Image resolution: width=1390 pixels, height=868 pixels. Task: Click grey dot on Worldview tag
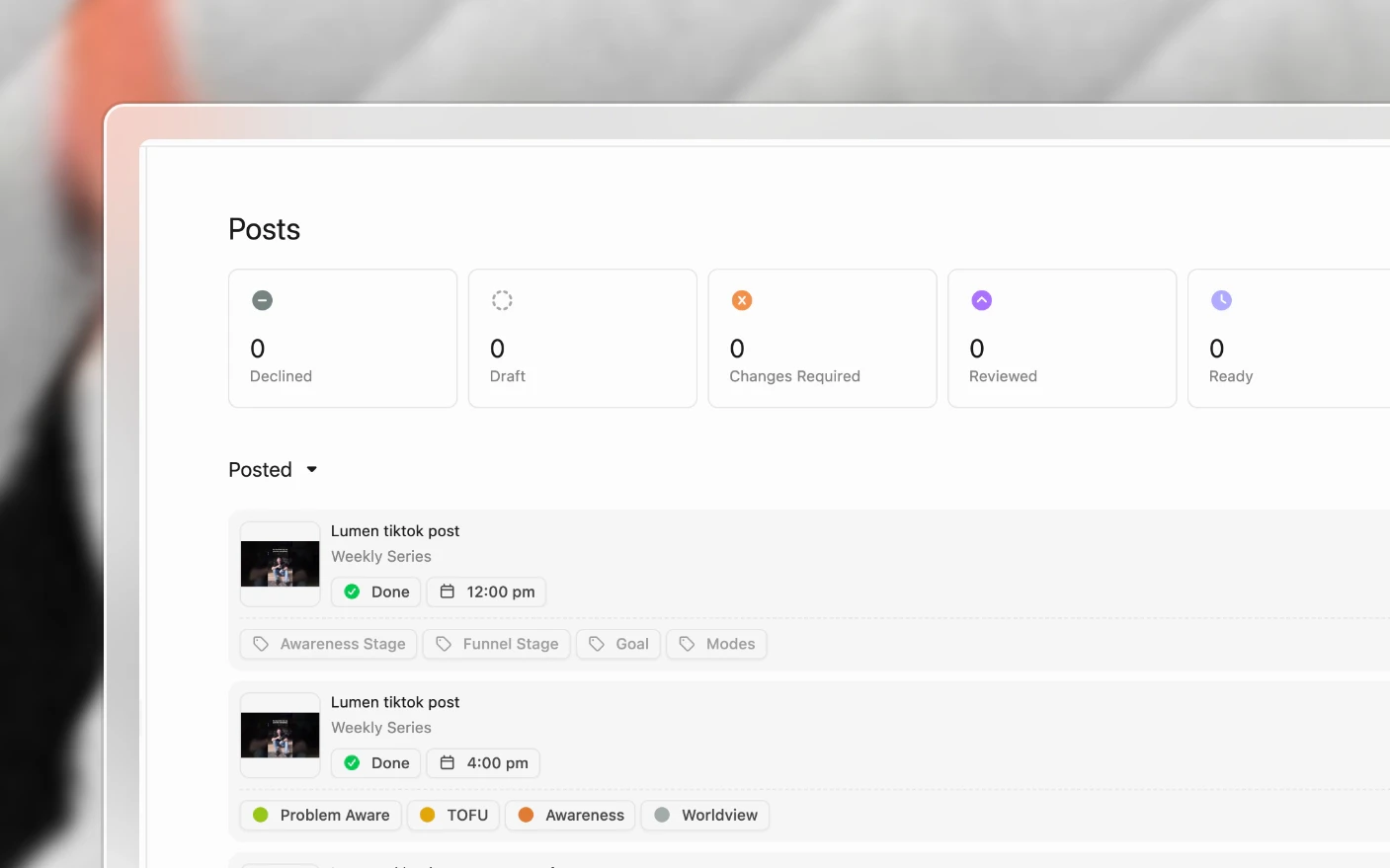pyautogui.click(x=662, y=815)
